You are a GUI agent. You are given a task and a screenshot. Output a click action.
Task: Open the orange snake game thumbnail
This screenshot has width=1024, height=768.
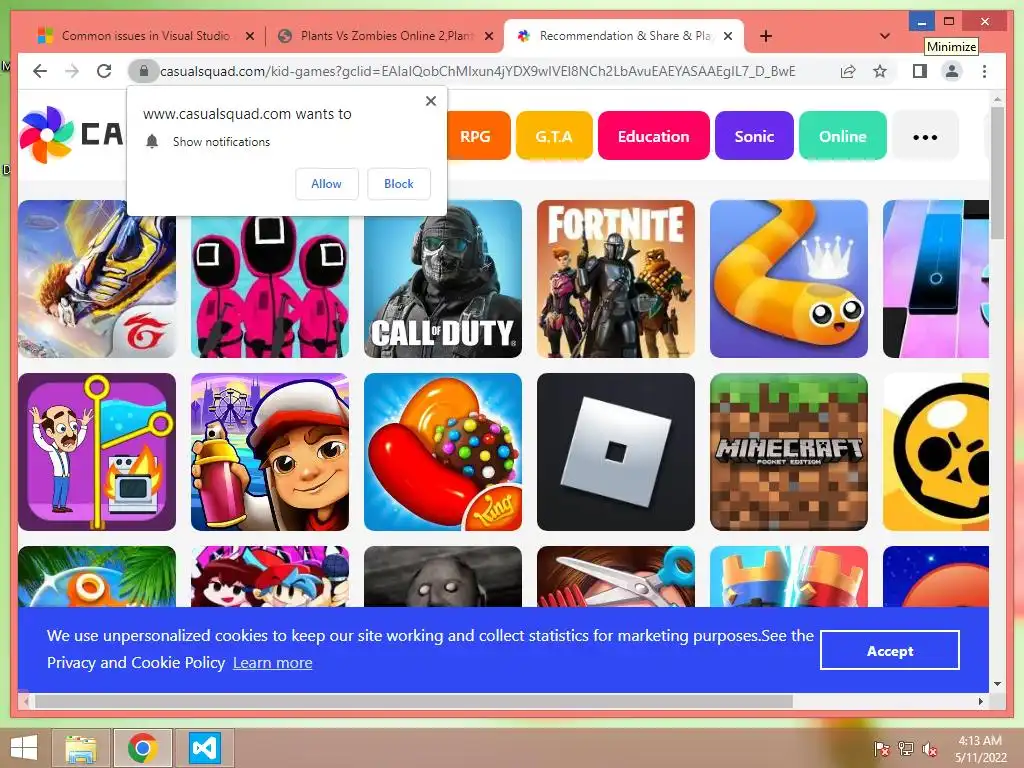coord(789,279)
